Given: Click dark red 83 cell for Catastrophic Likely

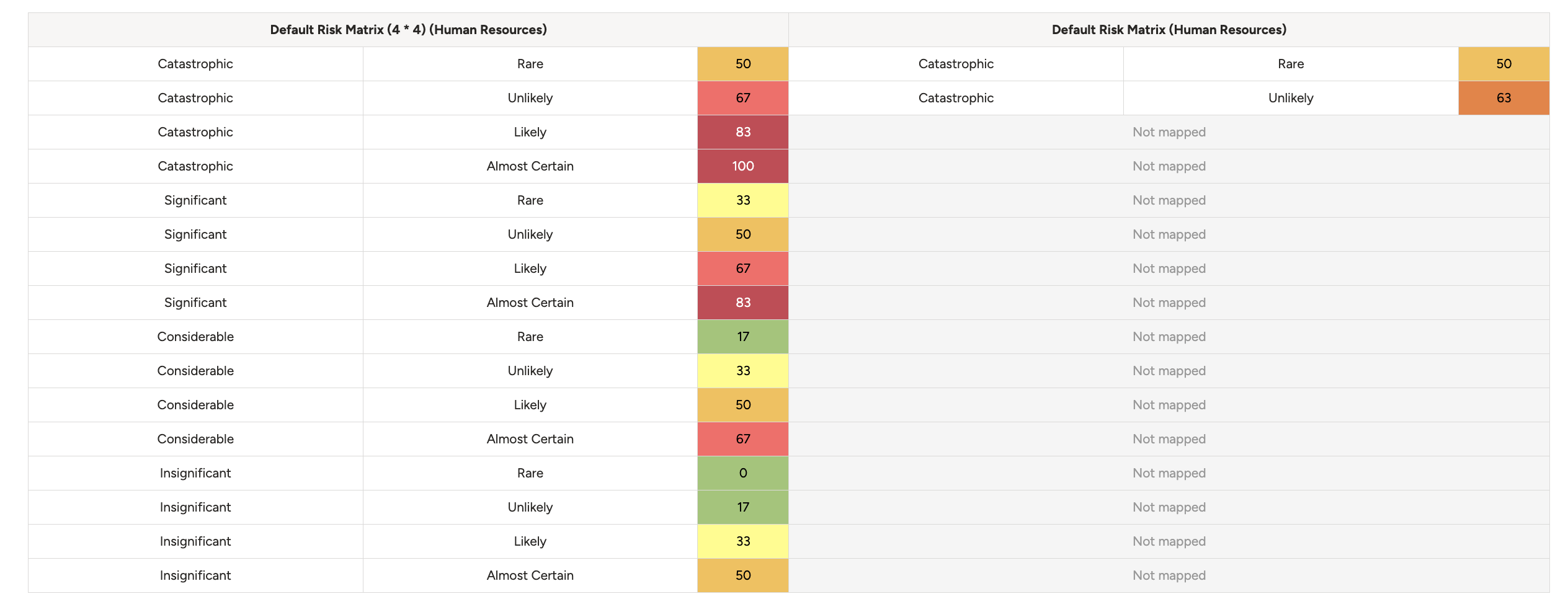Looking at the screenshot, I should [743, 132].
